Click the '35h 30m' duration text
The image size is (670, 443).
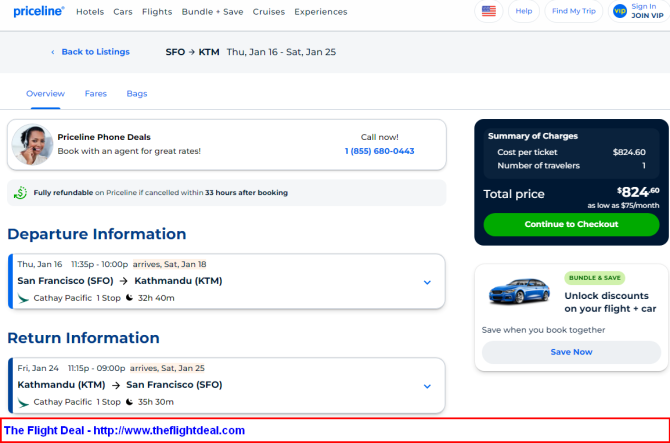click(156, 402)
